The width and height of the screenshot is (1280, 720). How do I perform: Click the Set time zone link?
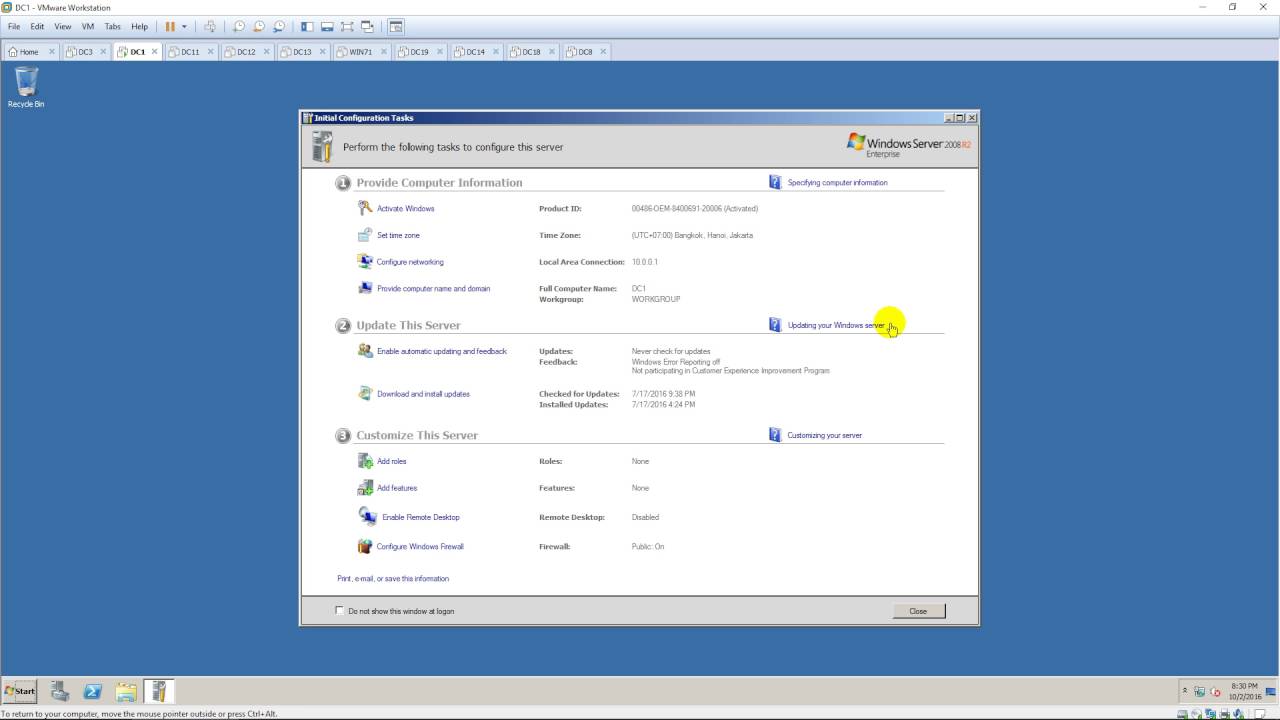click(398, 236)
